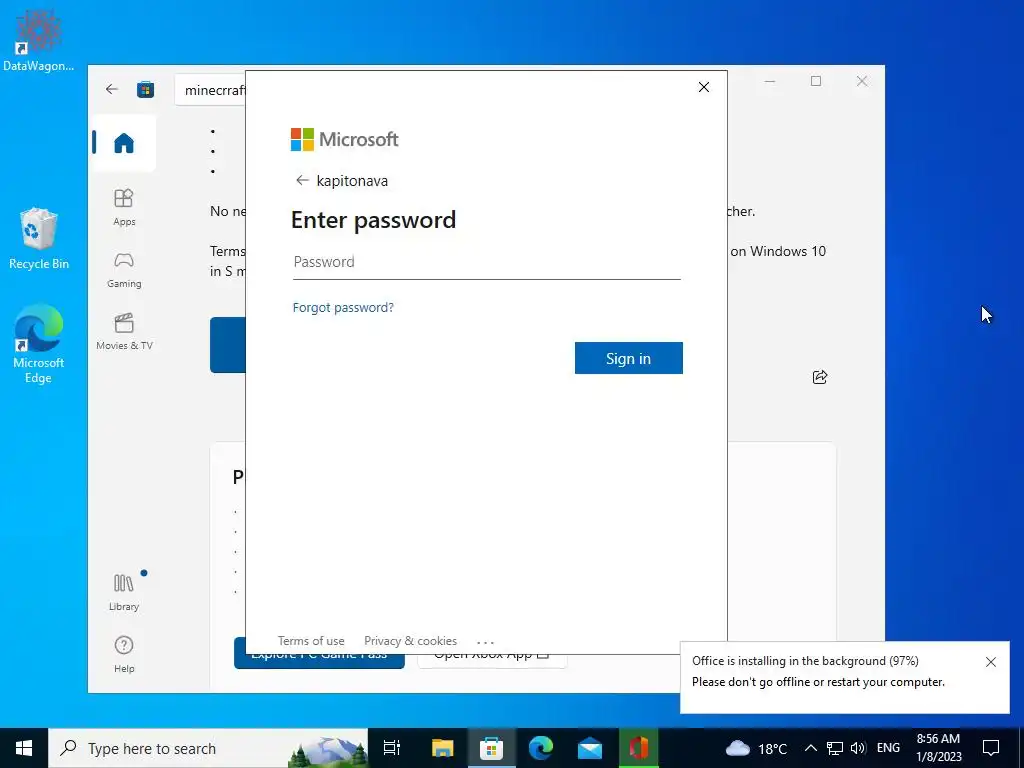The image size is (1024, 768).
Task: Click the ENG language indicator
Action: [888, 748]
